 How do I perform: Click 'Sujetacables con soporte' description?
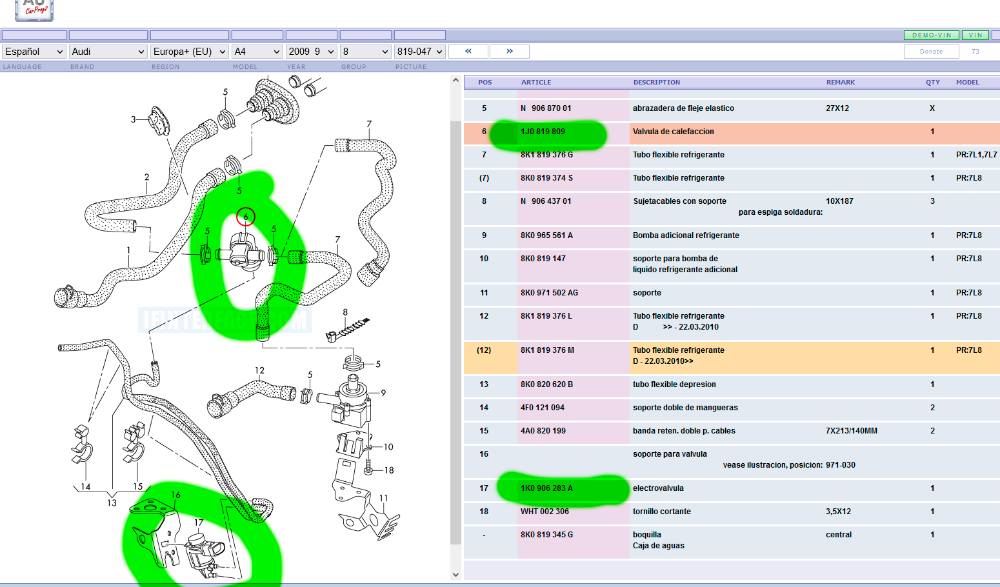680,201
